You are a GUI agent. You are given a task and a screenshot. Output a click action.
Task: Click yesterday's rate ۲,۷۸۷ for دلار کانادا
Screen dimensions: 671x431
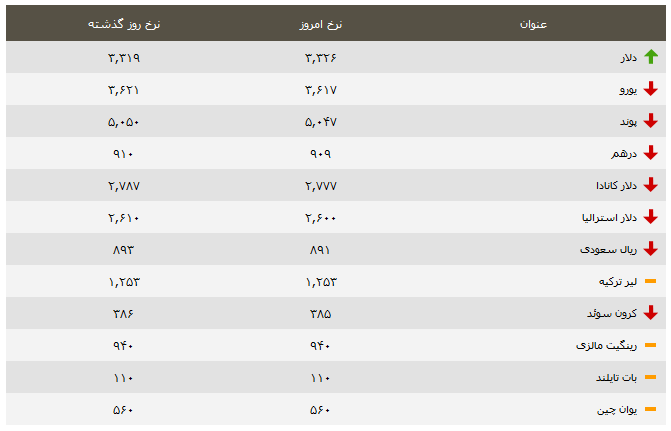click(124, 186)
